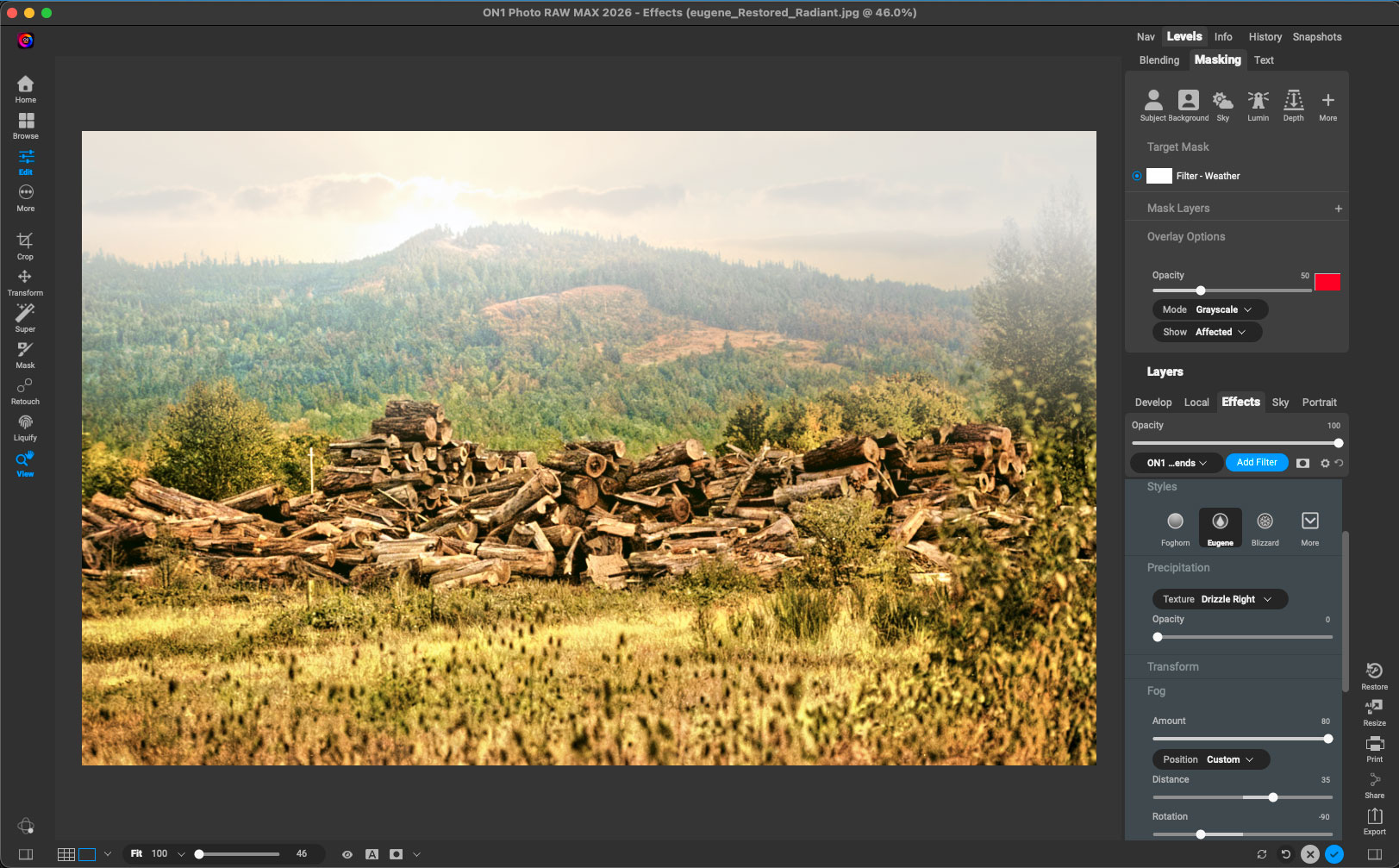Click the Share icon
Screen dimensions: 1399x868
1375,784
